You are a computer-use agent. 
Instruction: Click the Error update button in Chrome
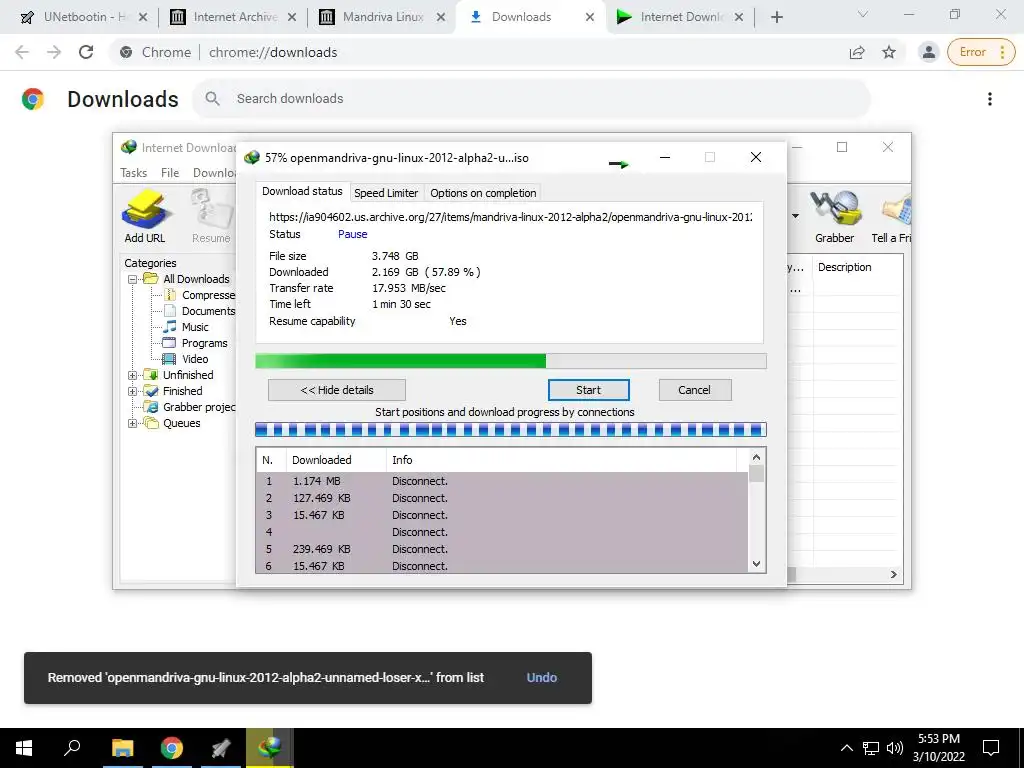pos(981,52)
